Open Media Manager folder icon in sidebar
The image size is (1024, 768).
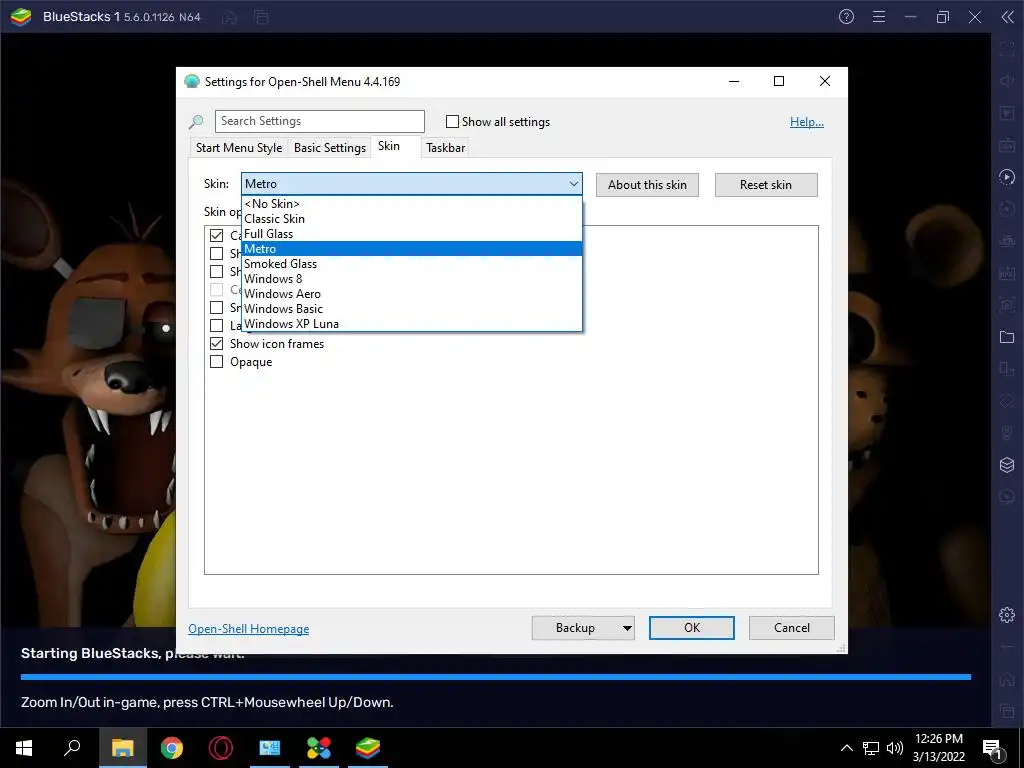[x=1007, y=337]
